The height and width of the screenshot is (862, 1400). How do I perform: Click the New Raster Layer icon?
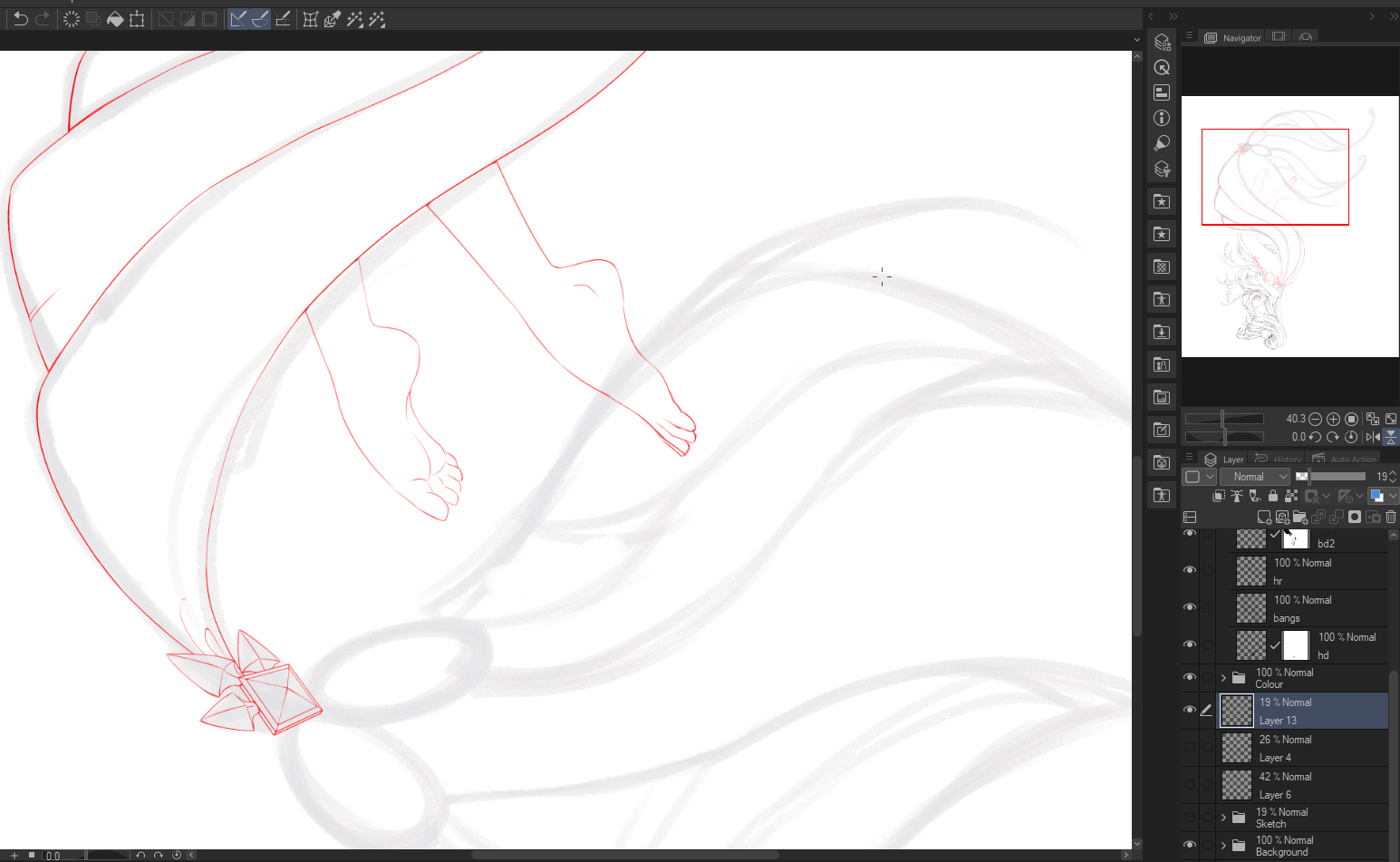coord(1264,518)
